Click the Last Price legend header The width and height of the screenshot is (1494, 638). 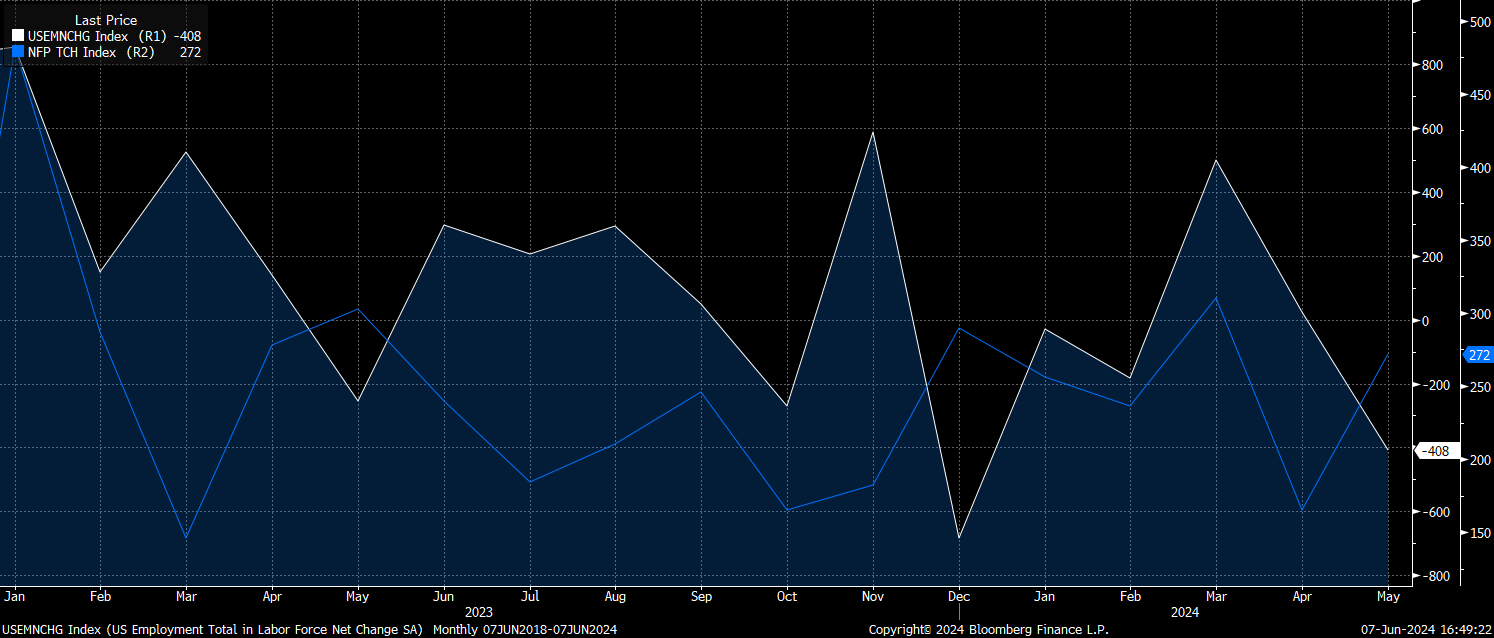[x=106, y=20]
